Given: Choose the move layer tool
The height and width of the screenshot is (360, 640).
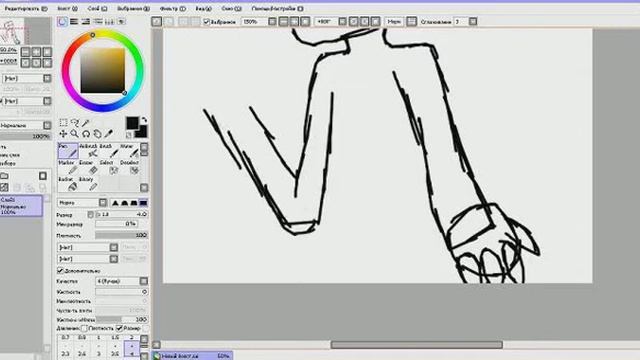Looking at the screenshot, I should tap(63, 133).
